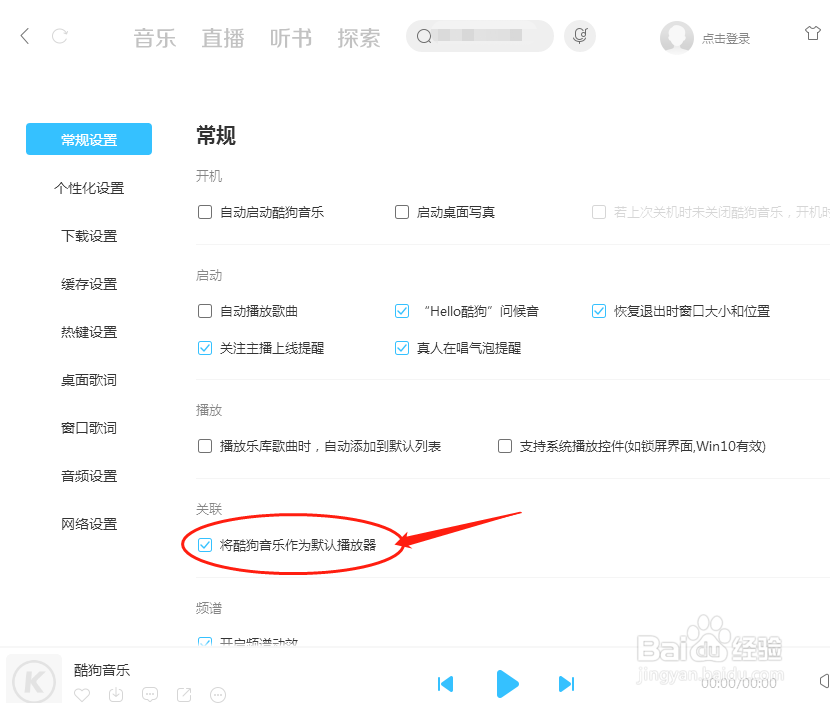Check 自动播放歌曲 option
Viewport: 830px width, 703px height.
pyautogui.click(x=205, y=311)
